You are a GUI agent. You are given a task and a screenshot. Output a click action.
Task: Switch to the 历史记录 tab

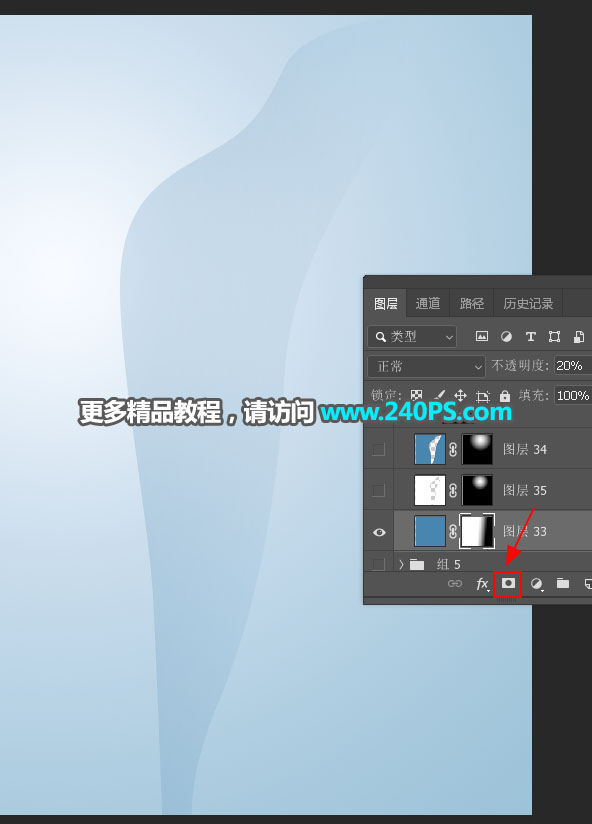(528, 303)
